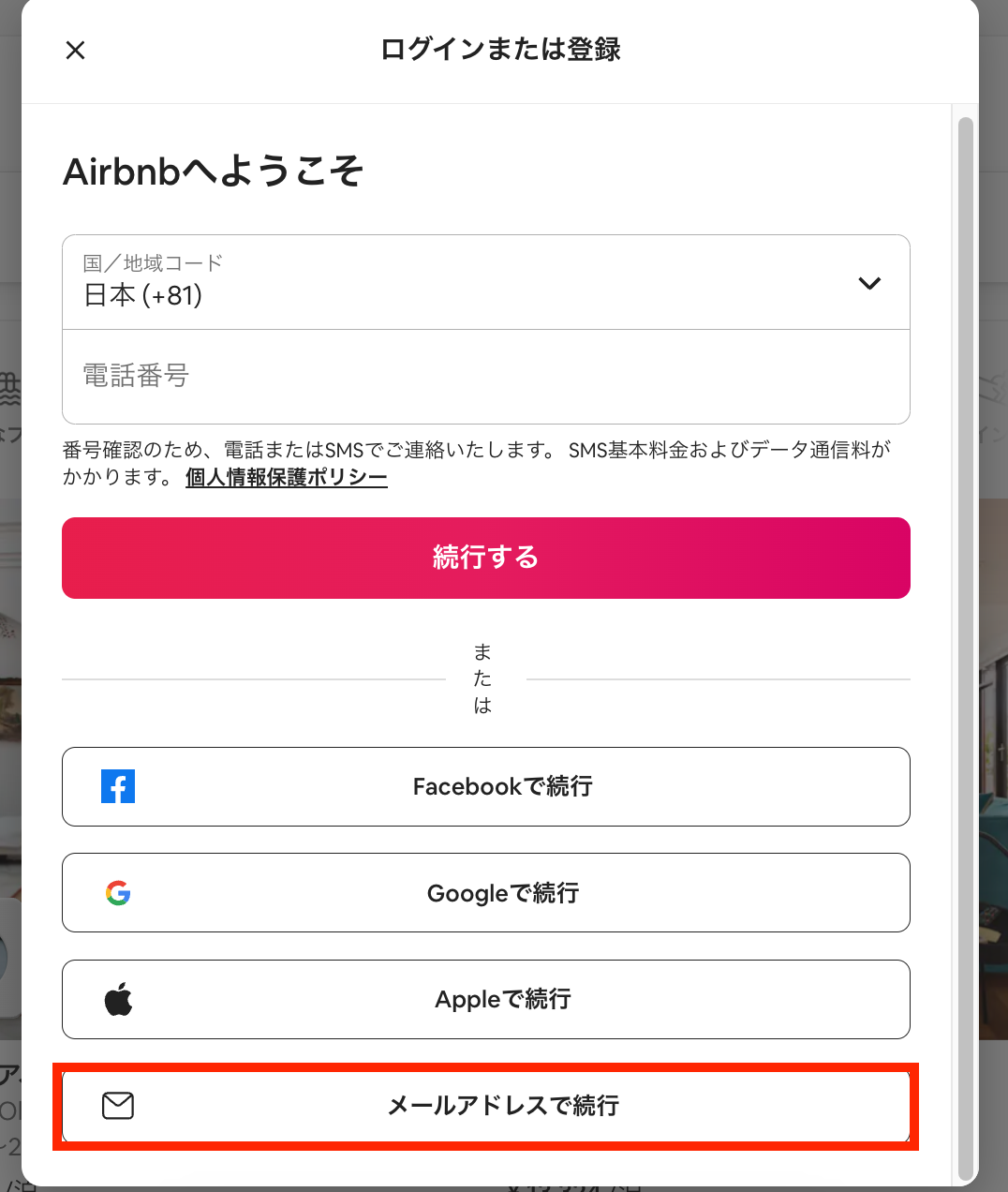This screenshot has height=1192, width=1008.
Task: Click the Airbnbへようこそ heading
Action: coord(214,171)
